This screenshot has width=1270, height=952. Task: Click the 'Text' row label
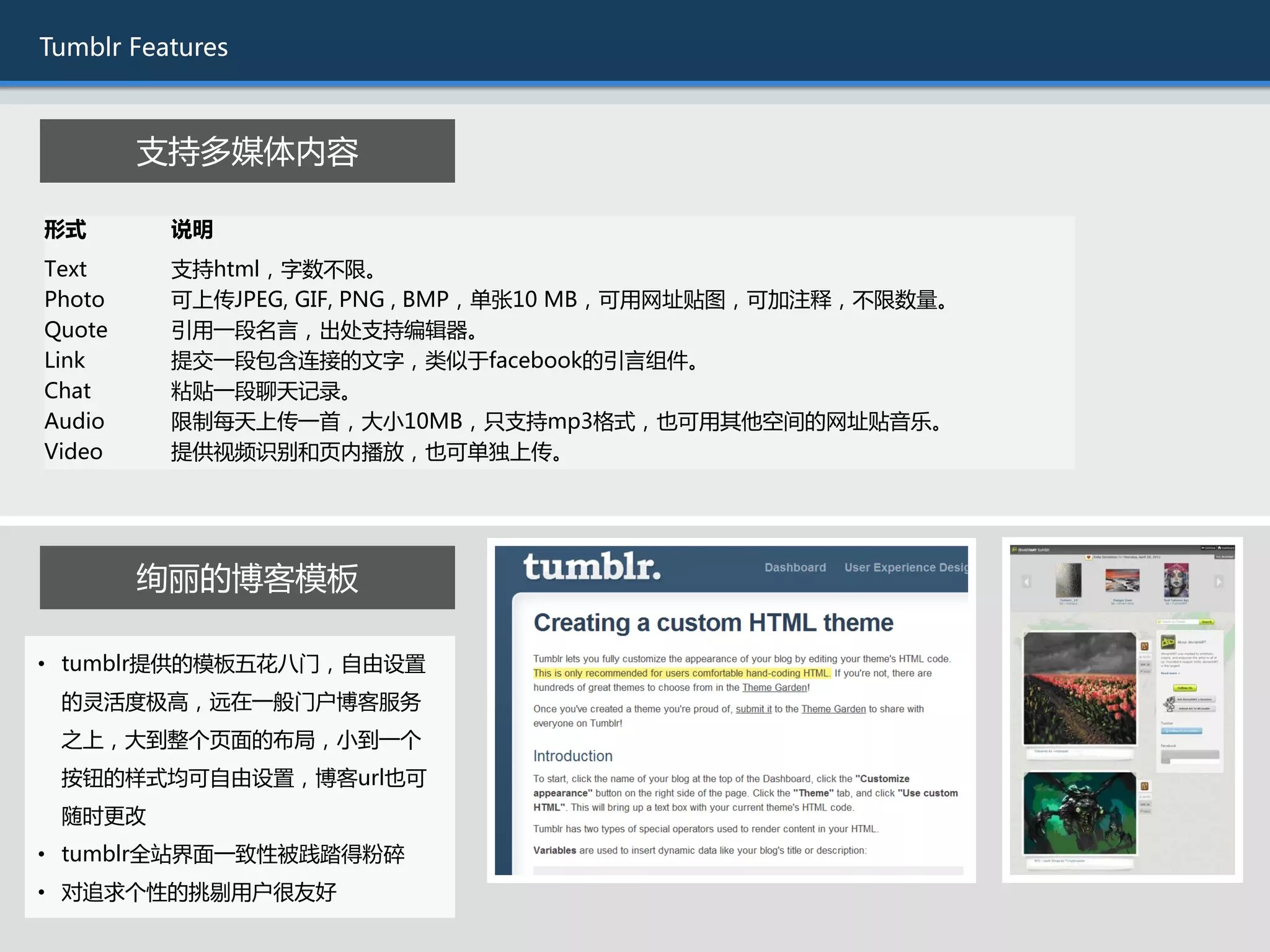coord(65,269)
